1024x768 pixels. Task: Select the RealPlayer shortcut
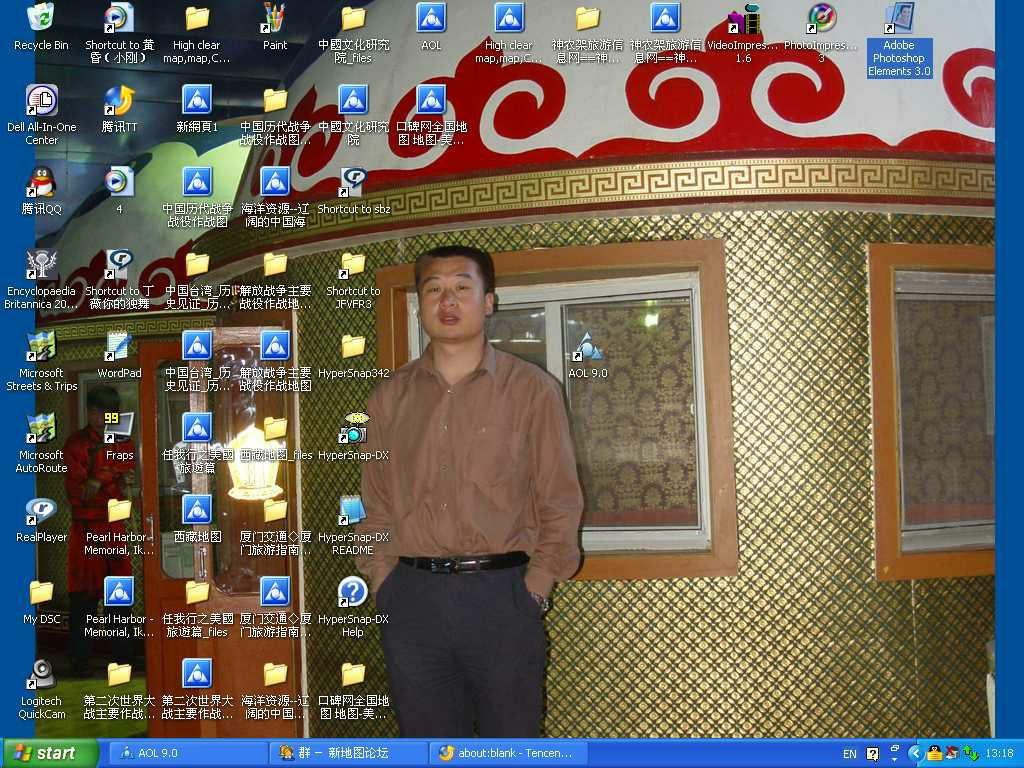click(41, 511)
